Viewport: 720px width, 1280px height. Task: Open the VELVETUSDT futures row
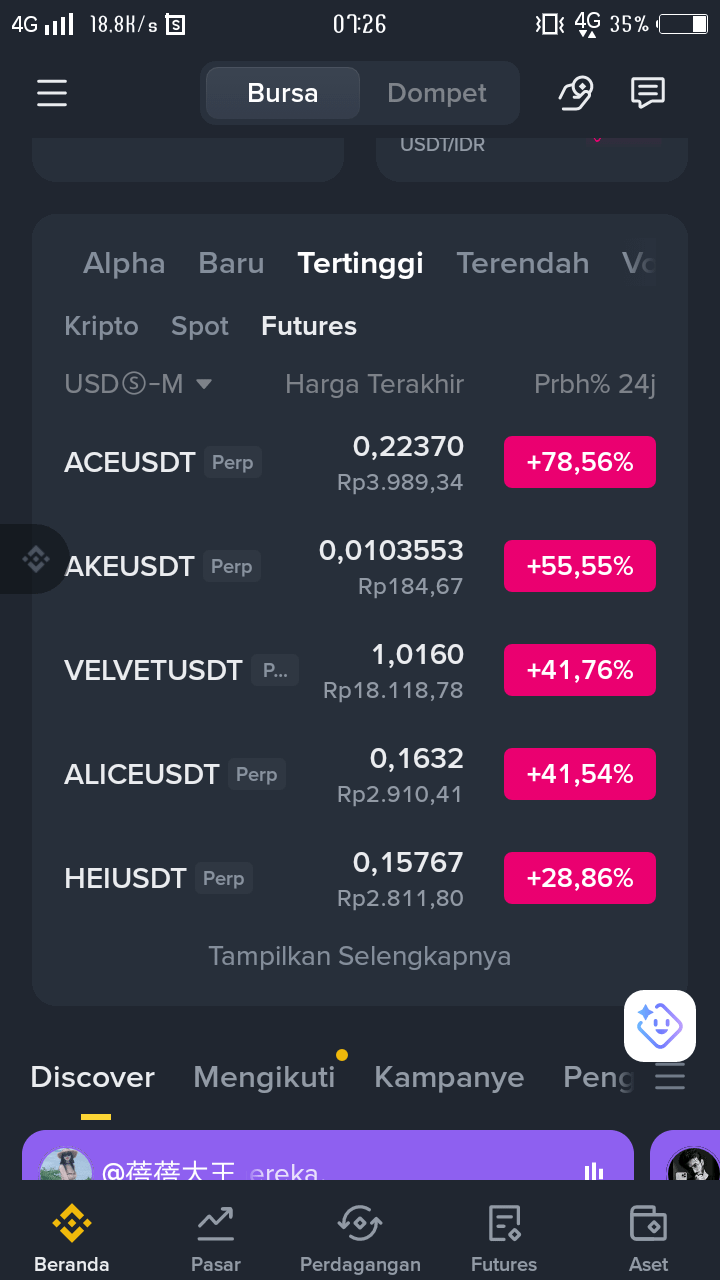(360, 670)
